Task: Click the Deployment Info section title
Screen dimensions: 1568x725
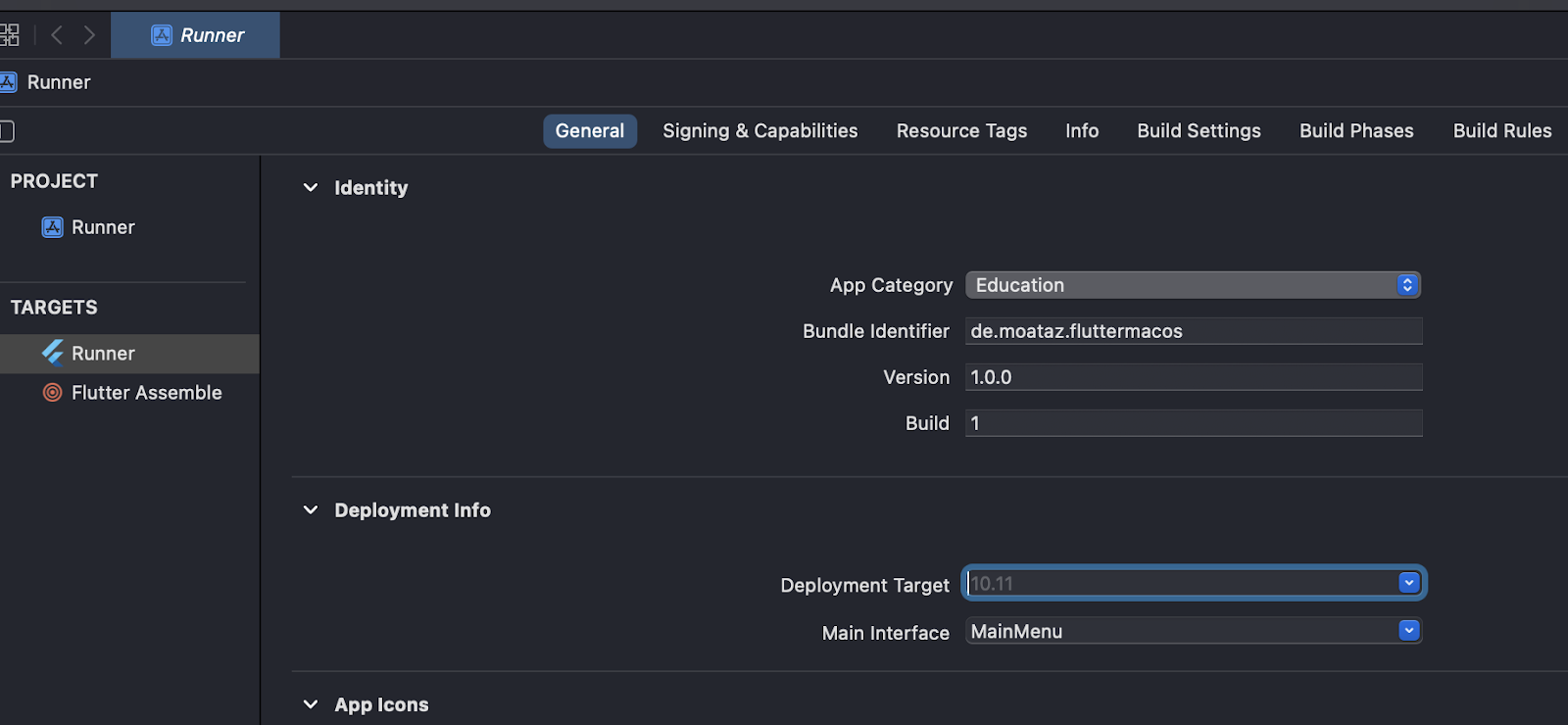Action: tap(413, 509)
